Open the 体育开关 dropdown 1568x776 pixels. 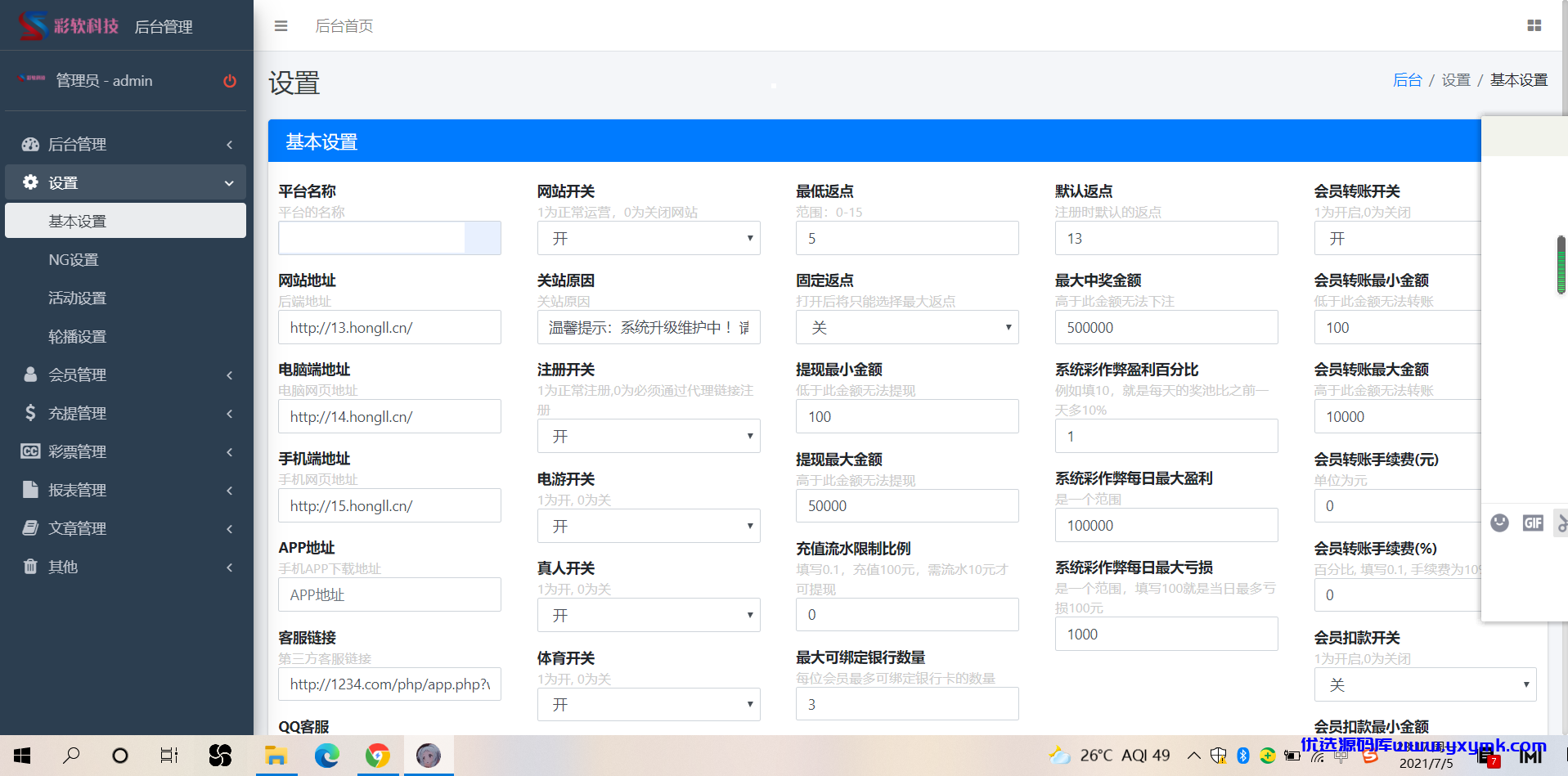[x=649, y=704]
